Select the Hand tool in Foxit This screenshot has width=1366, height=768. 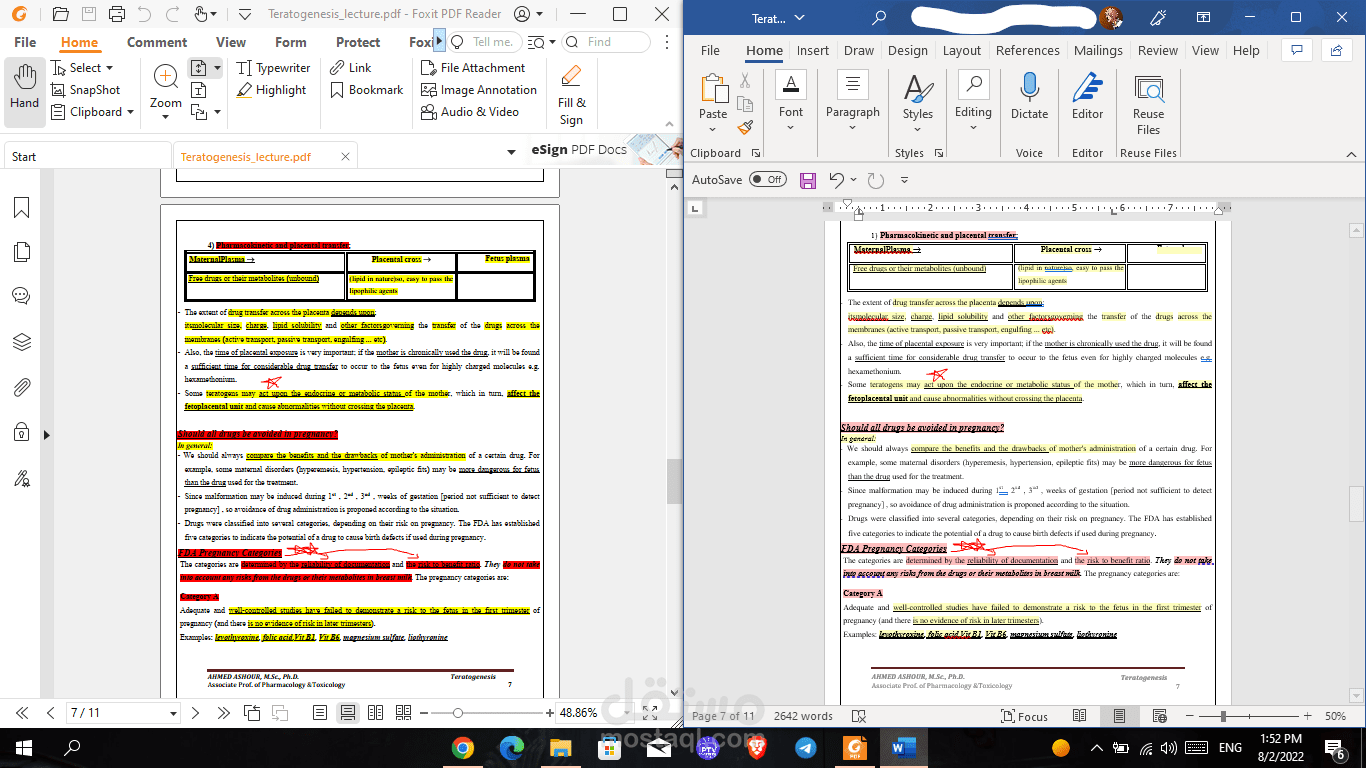pyautogui.click(x=24, y=89)
